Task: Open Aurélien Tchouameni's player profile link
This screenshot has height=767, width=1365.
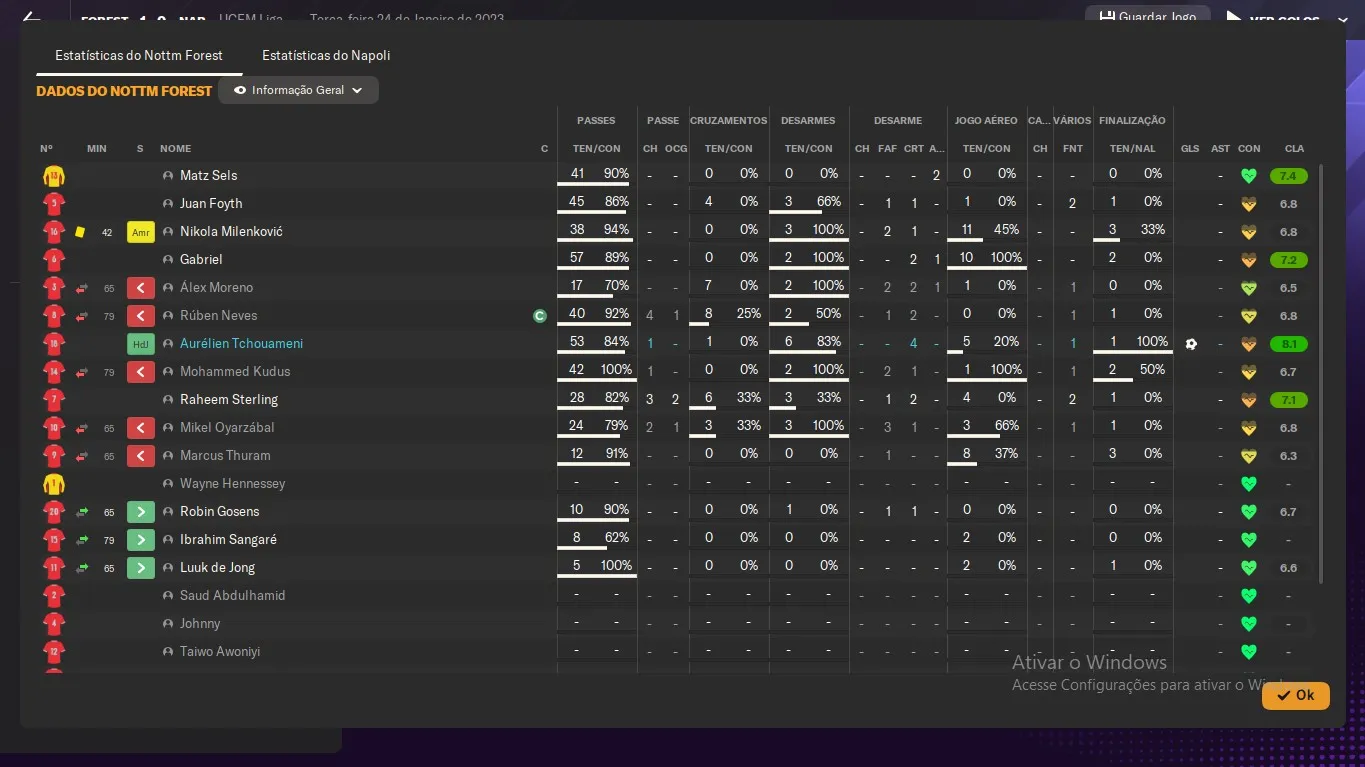Action: (241, 344)
